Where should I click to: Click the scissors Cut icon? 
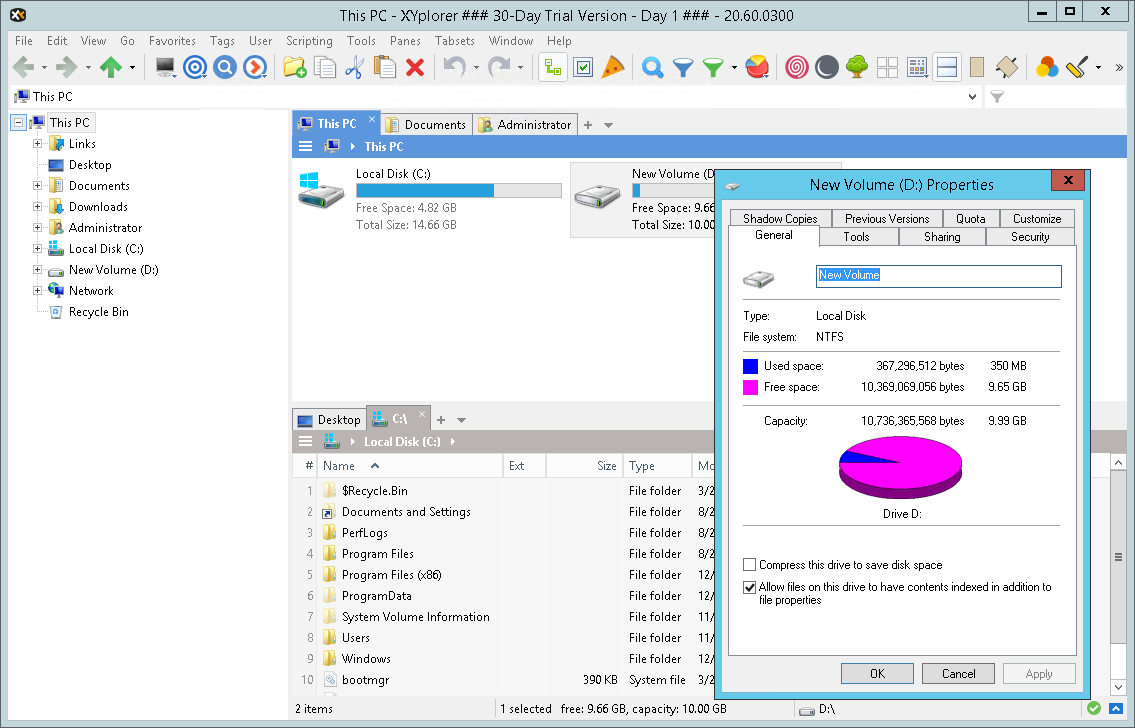(354, 67)
